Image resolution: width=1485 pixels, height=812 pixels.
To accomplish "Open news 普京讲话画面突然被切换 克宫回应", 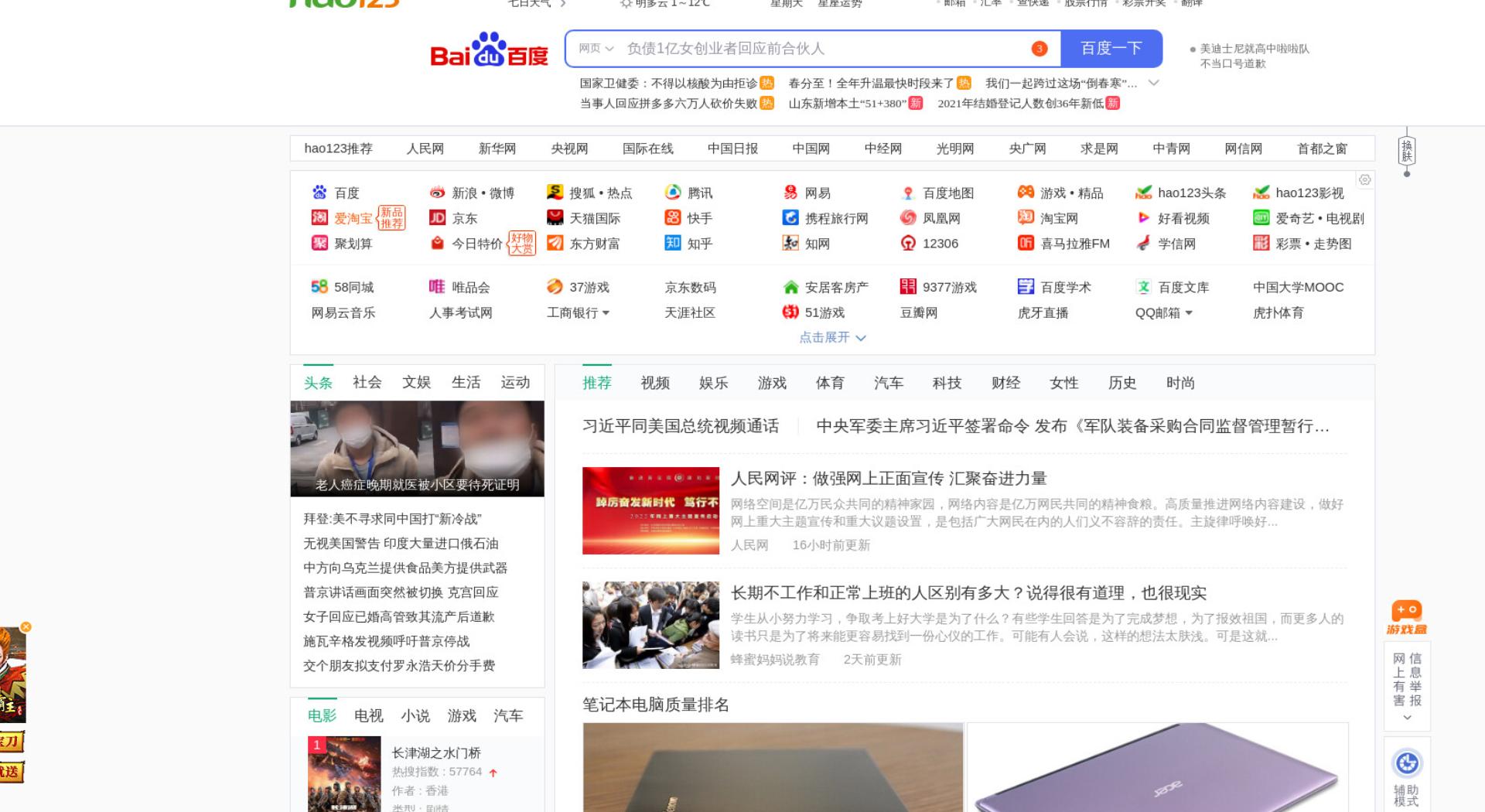I will tap(401, 592).
